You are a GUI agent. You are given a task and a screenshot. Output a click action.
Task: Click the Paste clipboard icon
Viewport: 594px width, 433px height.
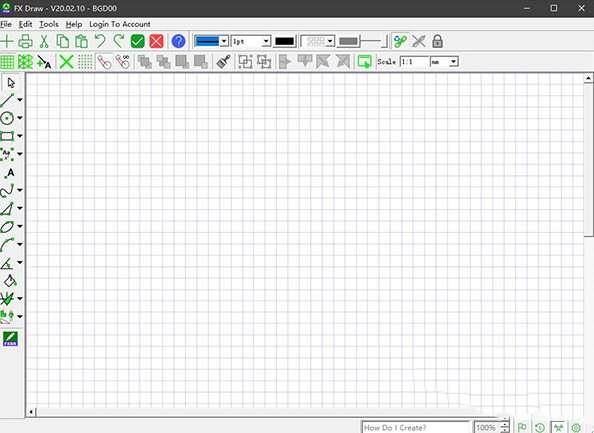(81, 41)
